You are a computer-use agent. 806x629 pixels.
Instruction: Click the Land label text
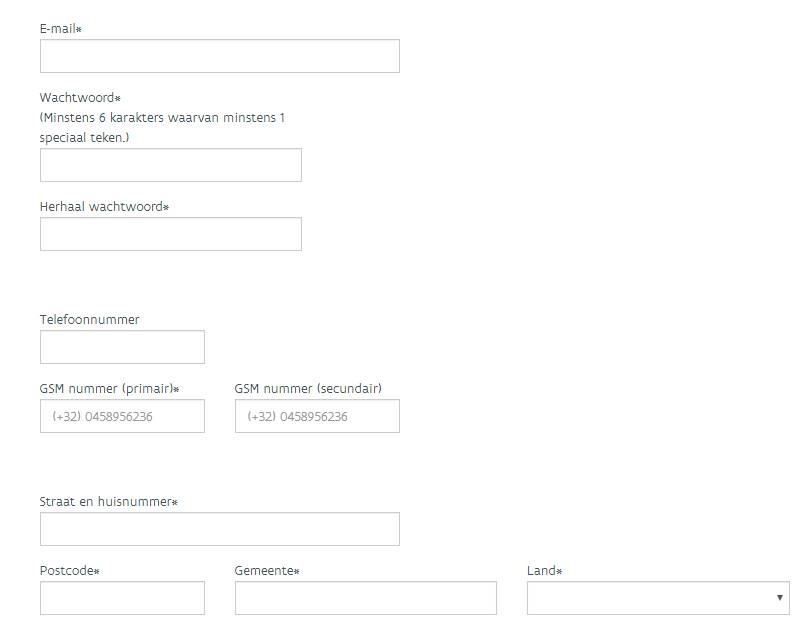(542, 571)
